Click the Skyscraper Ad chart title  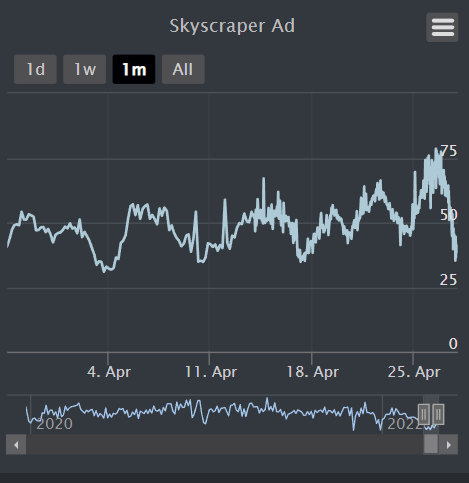[232, 26]
